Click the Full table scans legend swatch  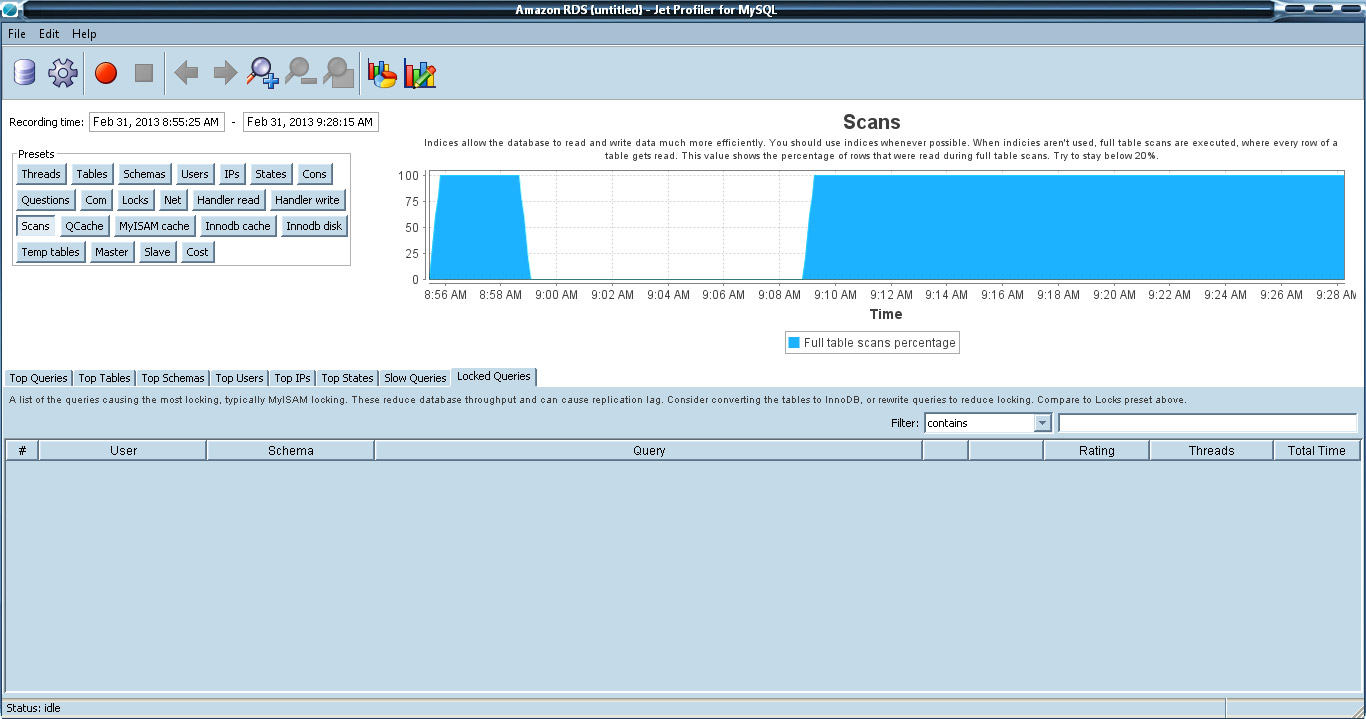pos(794,342)
